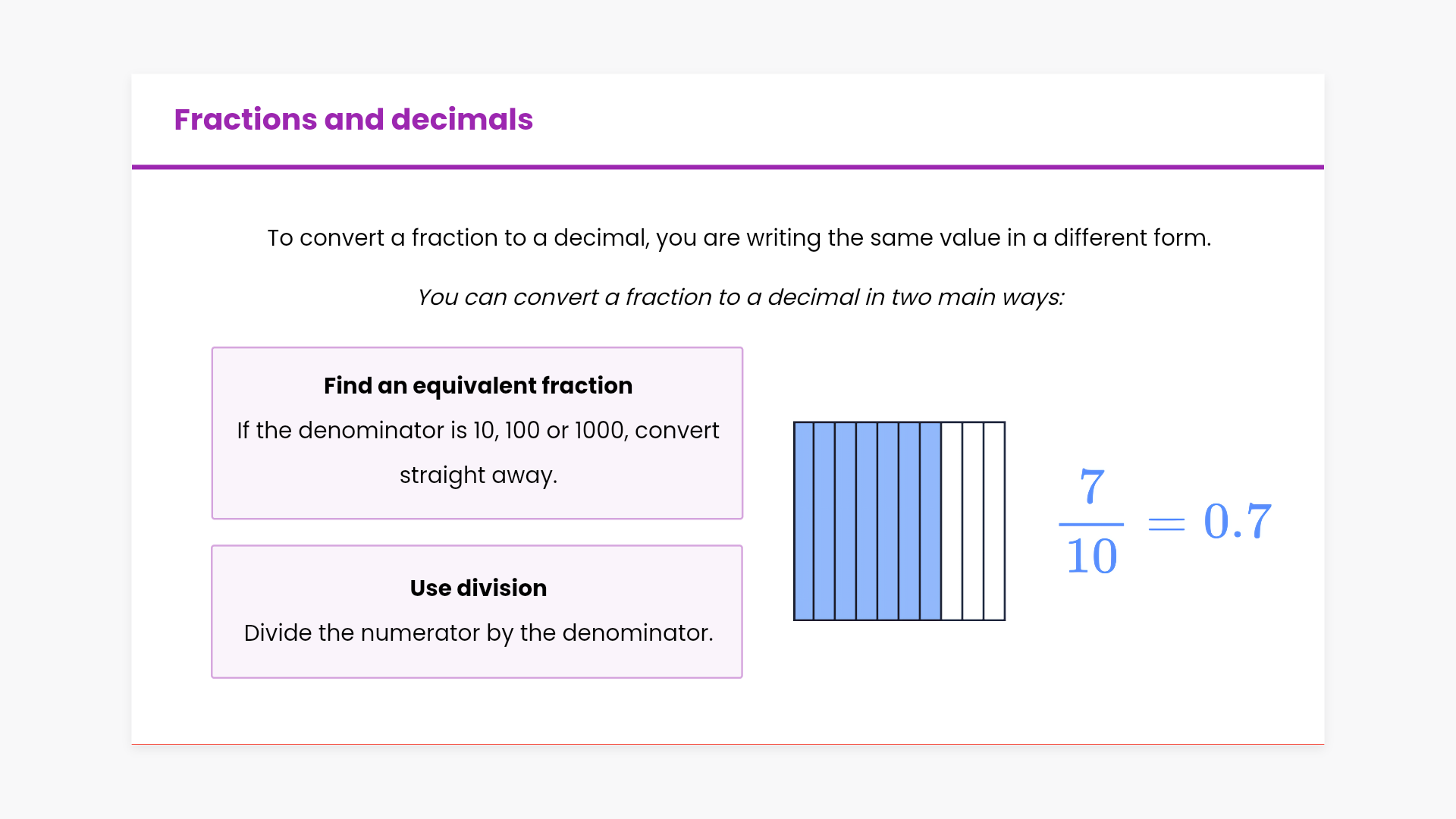Screen dimensions: 1456x819
Task: Click the "Find an equivalent fraction" heading
Action: [478, 386]
